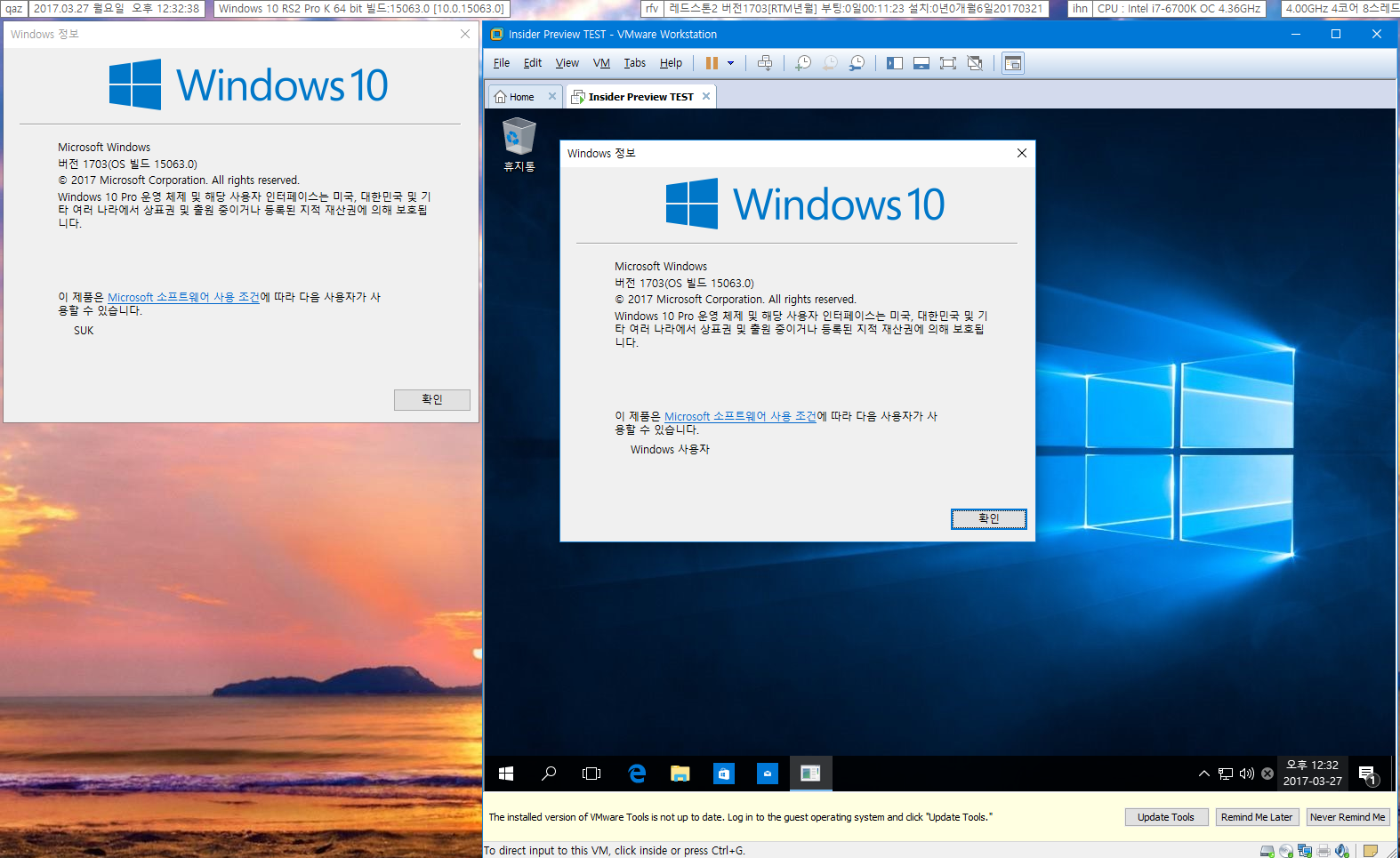Close the Insider Preview TEST tab
The width and height of the screenshot is (1400, 858).
tap(706, 96)
